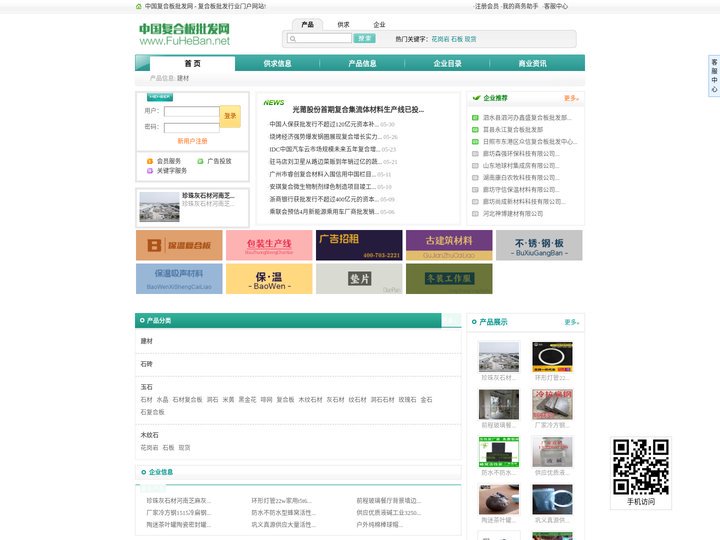
Task: Open the 产品信息 navigation item
Action: [x=362, y=63]
